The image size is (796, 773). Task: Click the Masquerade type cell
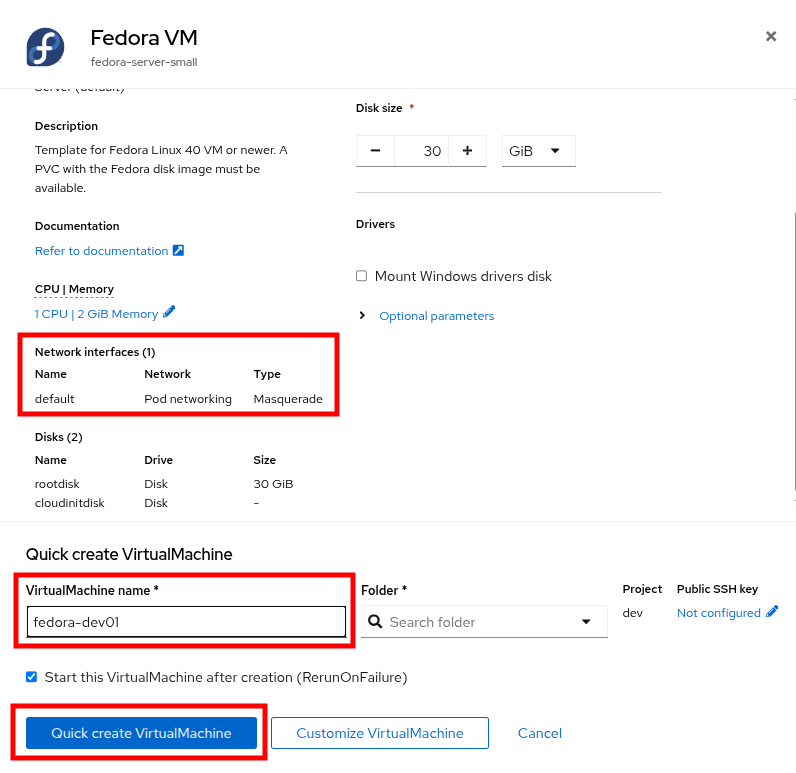click(x=288, y=399)
